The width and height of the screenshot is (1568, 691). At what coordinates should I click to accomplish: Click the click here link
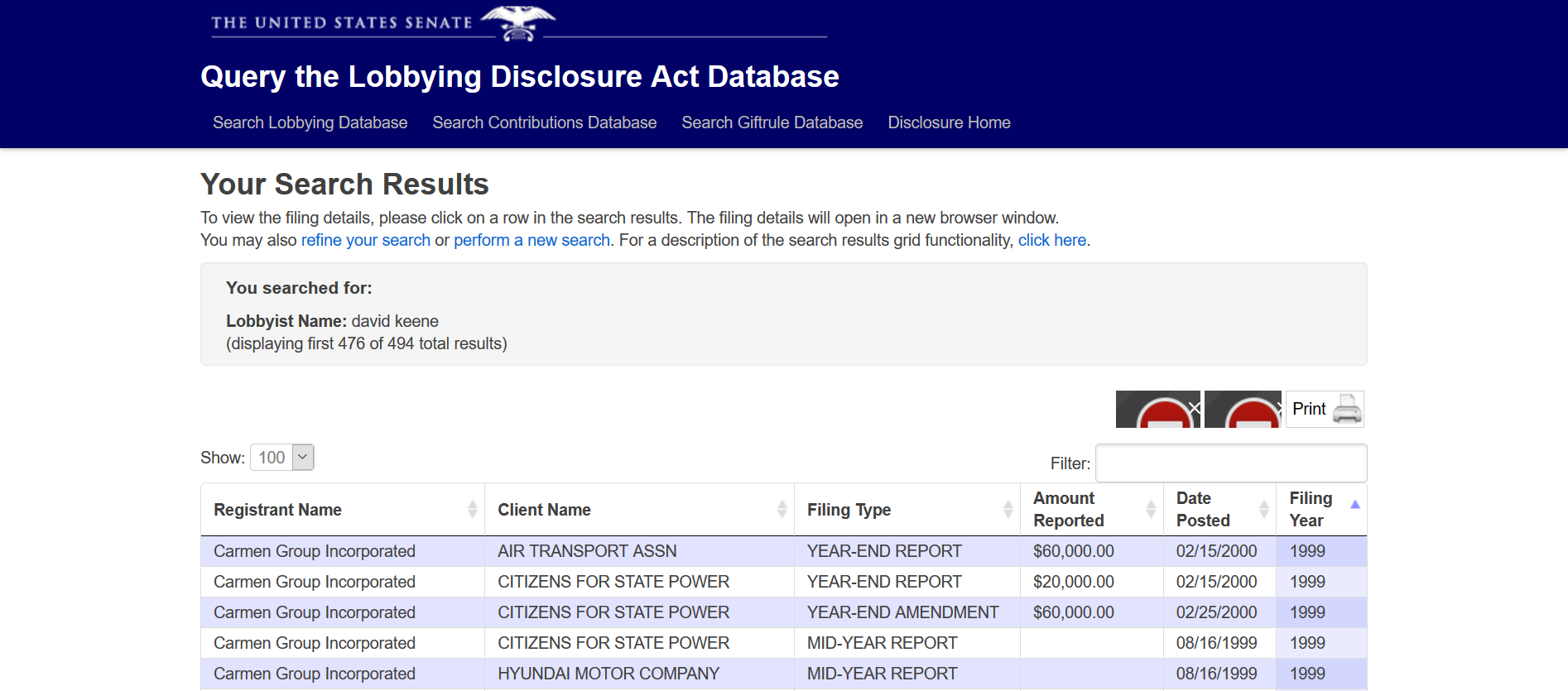tap(1051, 240)
